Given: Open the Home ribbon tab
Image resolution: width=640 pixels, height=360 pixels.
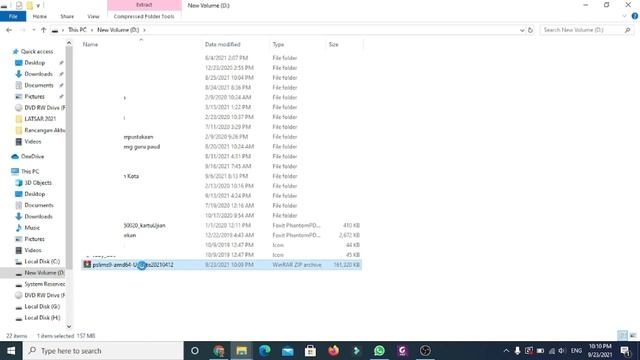Looking at the screenshot, I should tap(40, 16).
